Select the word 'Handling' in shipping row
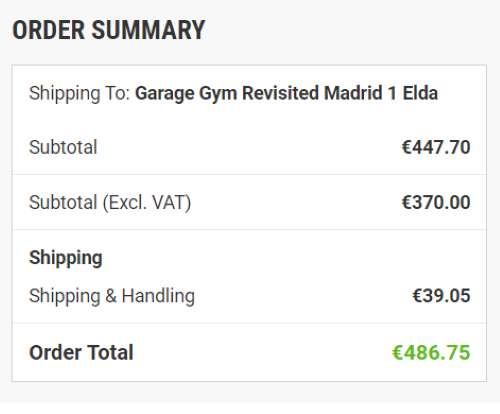The width and height of the screenshot is (500, 414). [x=158, y=296]
